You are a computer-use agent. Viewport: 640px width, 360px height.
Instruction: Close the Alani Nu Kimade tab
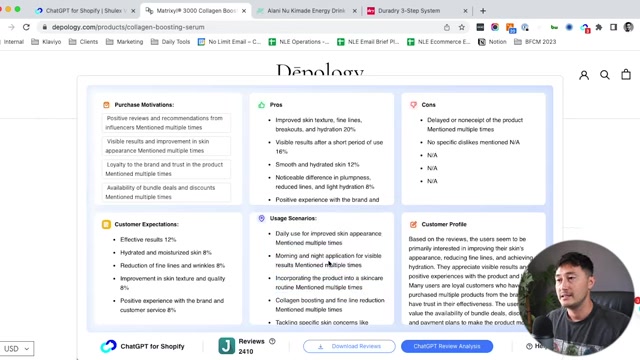click(354, 11)
